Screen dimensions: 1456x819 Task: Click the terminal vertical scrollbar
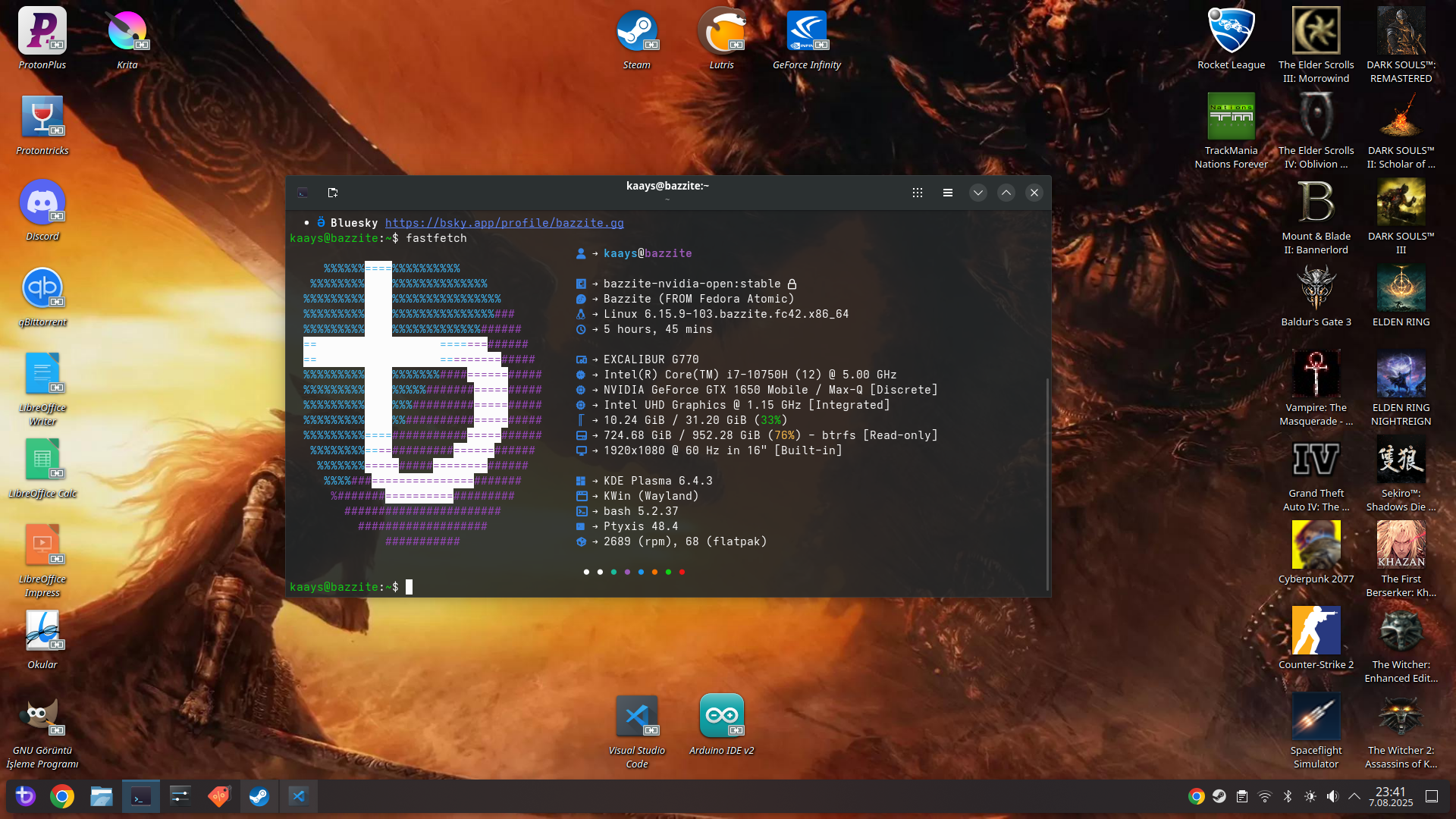point(1048,483)
